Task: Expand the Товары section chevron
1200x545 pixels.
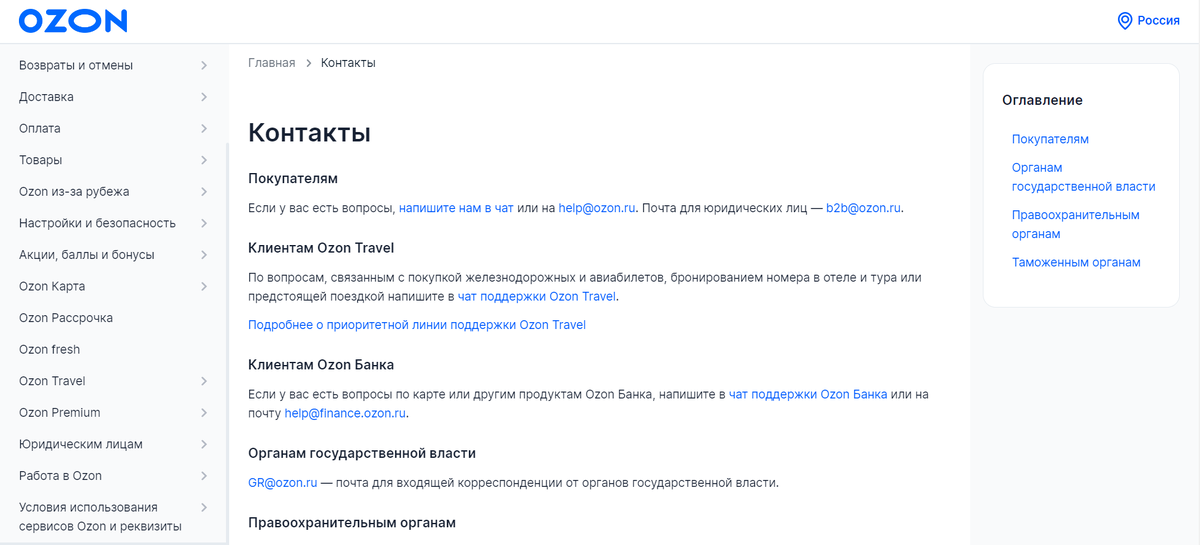Action: click(x=204, y=160)
